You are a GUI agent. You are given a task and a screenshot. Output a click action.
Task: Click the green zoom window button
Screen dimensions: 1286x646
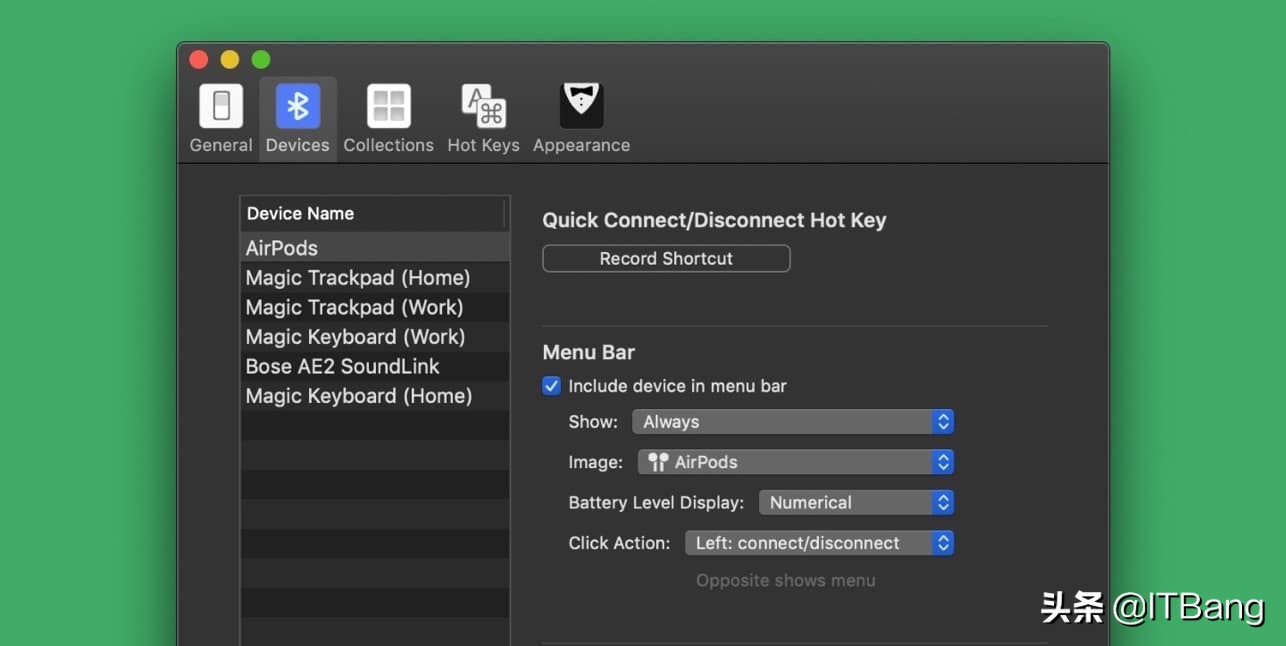click(x=261, y=60)
